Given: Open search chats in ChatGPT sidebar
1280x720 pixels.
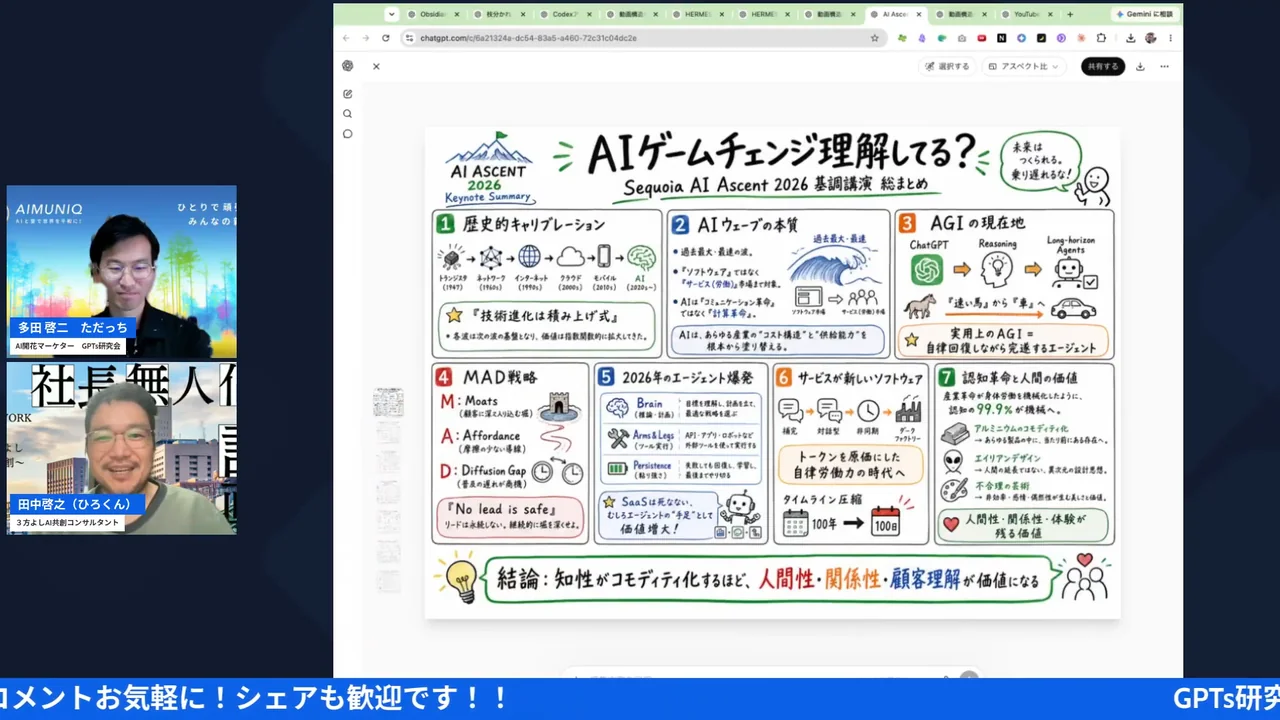Looking at the screenshot, I should tap(347, 114).
